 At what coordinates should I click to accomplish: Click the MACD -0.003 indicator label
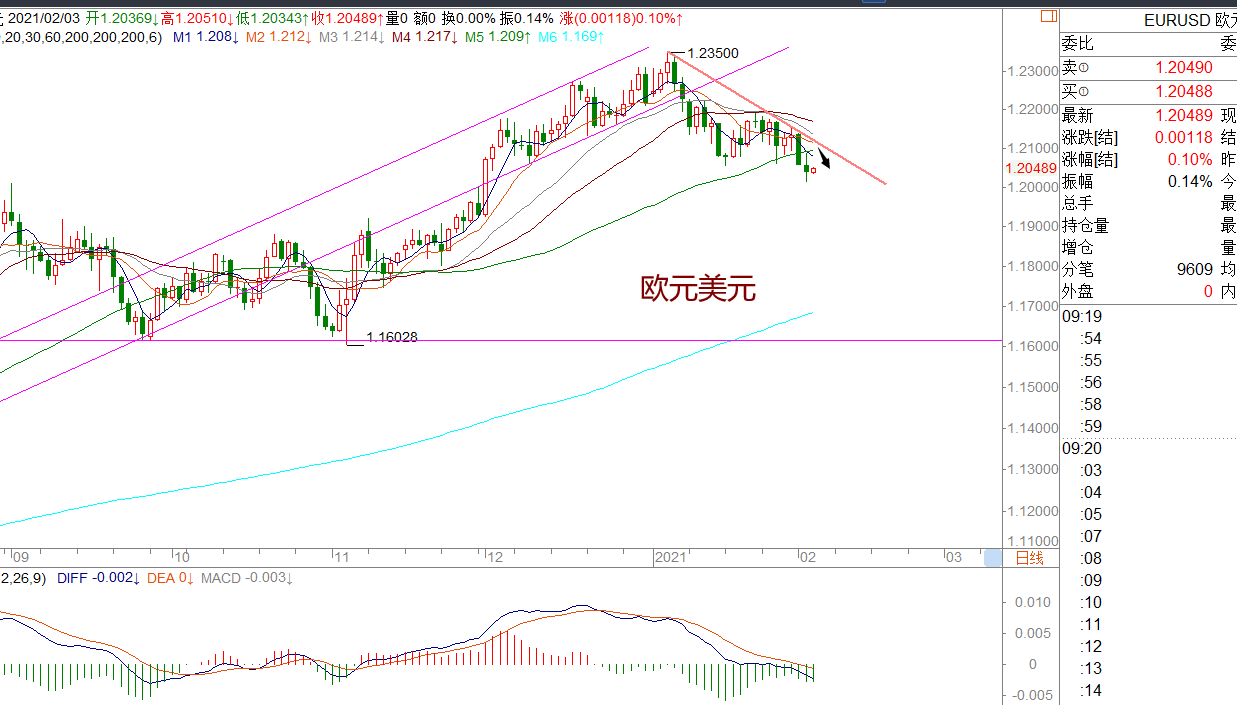[246, 578]
